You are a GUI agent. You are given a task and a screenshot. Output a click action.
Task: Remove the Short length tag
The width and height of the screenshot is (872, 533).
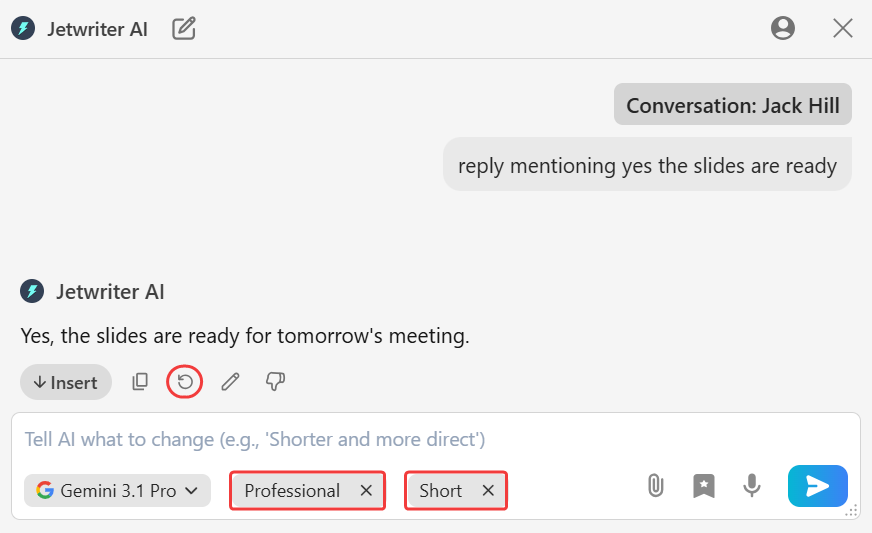tap(488, 491)
